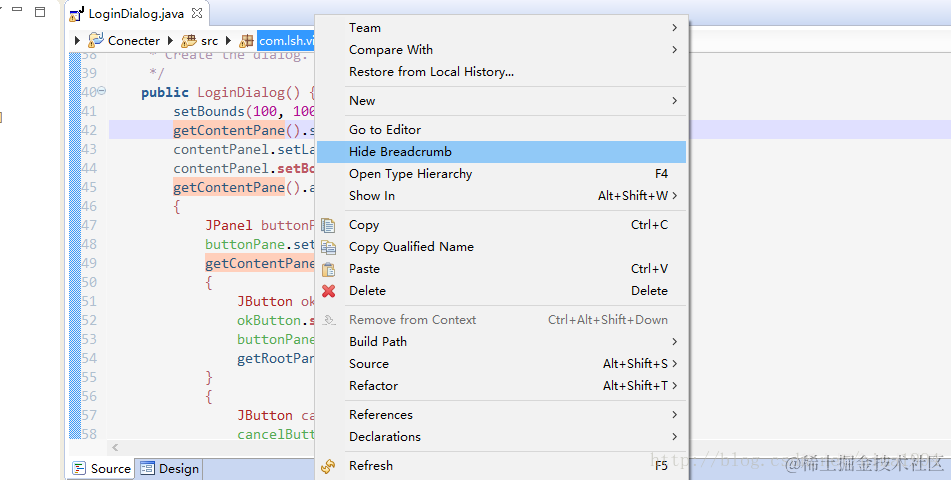
Task: Click the maximize view icon at top left
Action: coord(40,12)
